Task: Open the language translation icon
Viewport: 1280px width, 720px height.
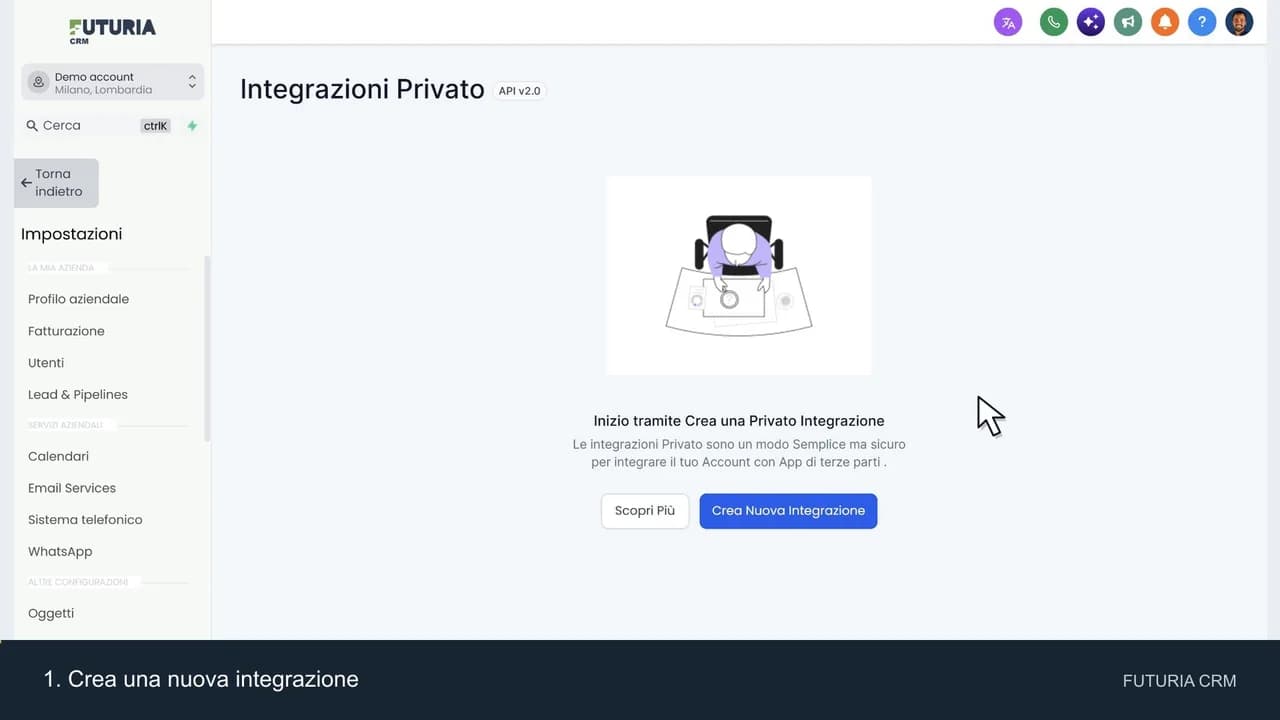Action: click(1008, 22)
